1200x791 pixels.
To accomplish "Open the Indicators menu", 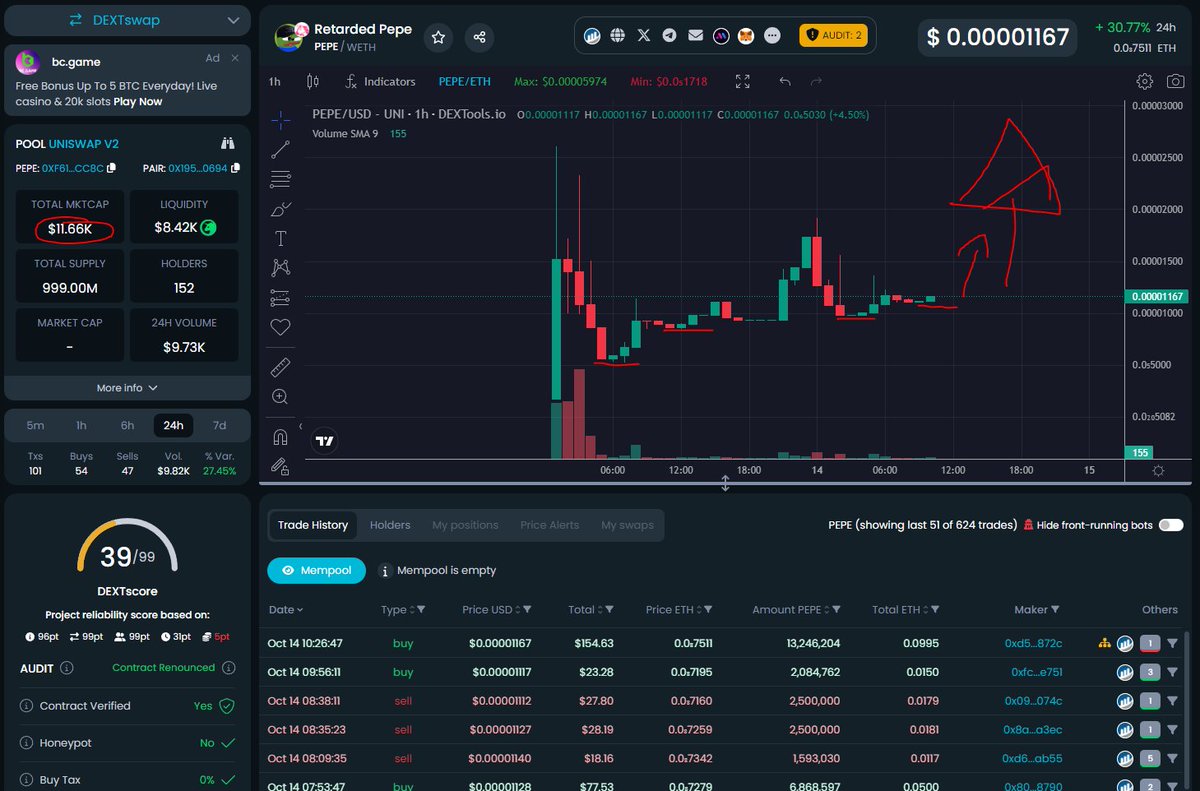I will coord(380,81).
